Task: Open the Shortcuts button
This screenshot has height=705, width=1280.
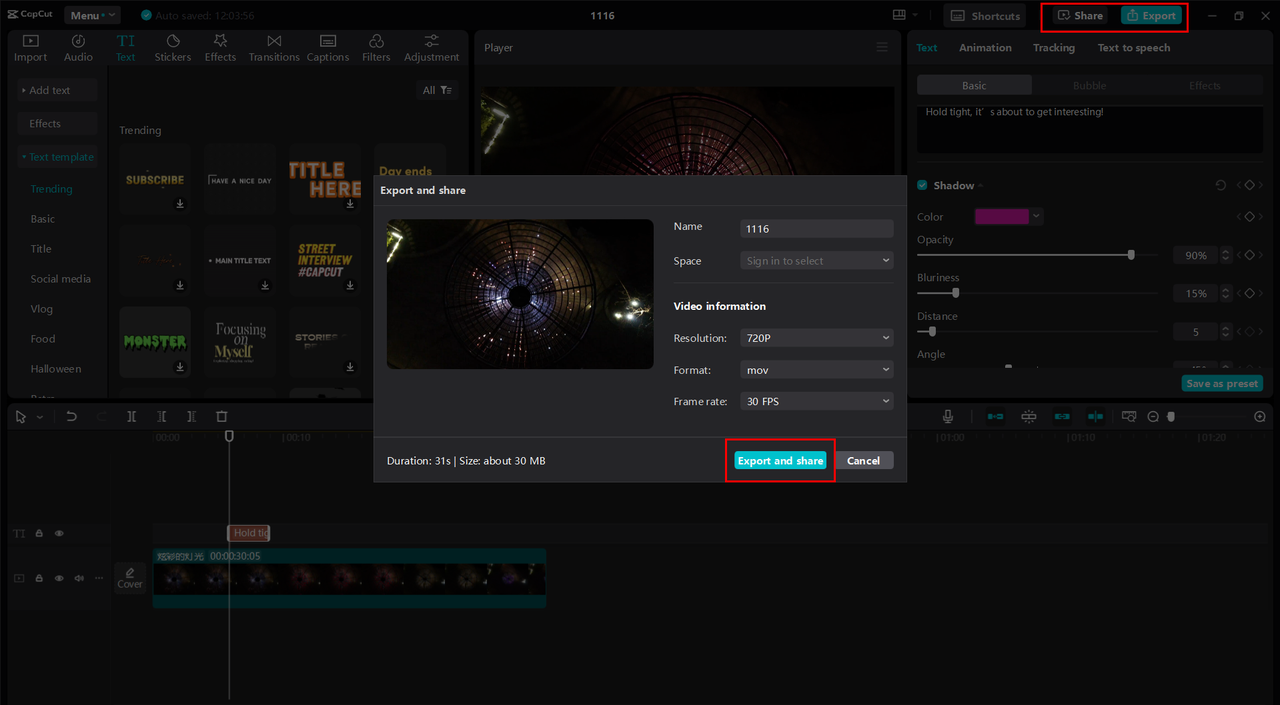Action: coord(985,16)
